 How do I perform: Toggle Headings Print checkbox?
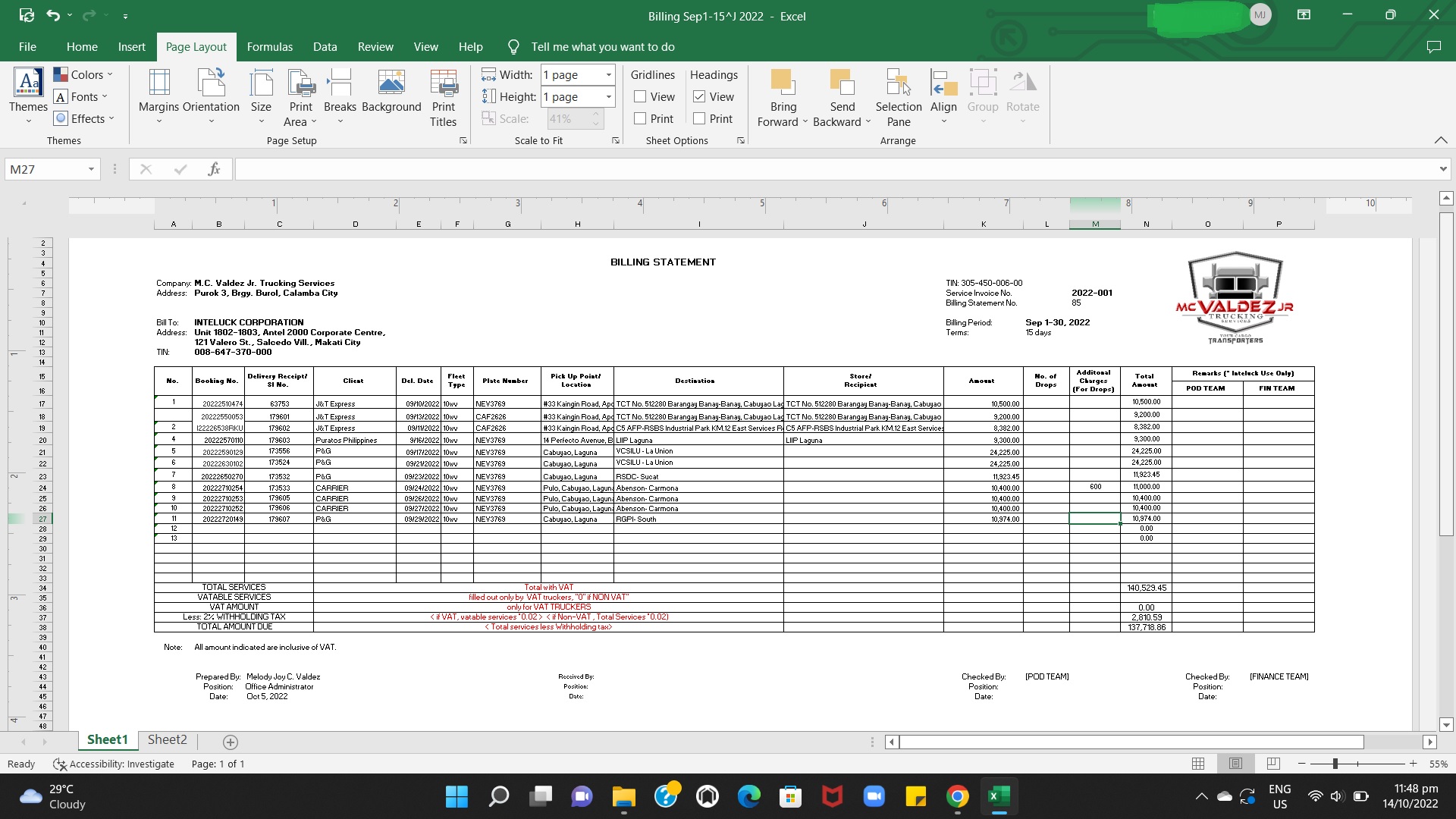click(x=699, y=118)
